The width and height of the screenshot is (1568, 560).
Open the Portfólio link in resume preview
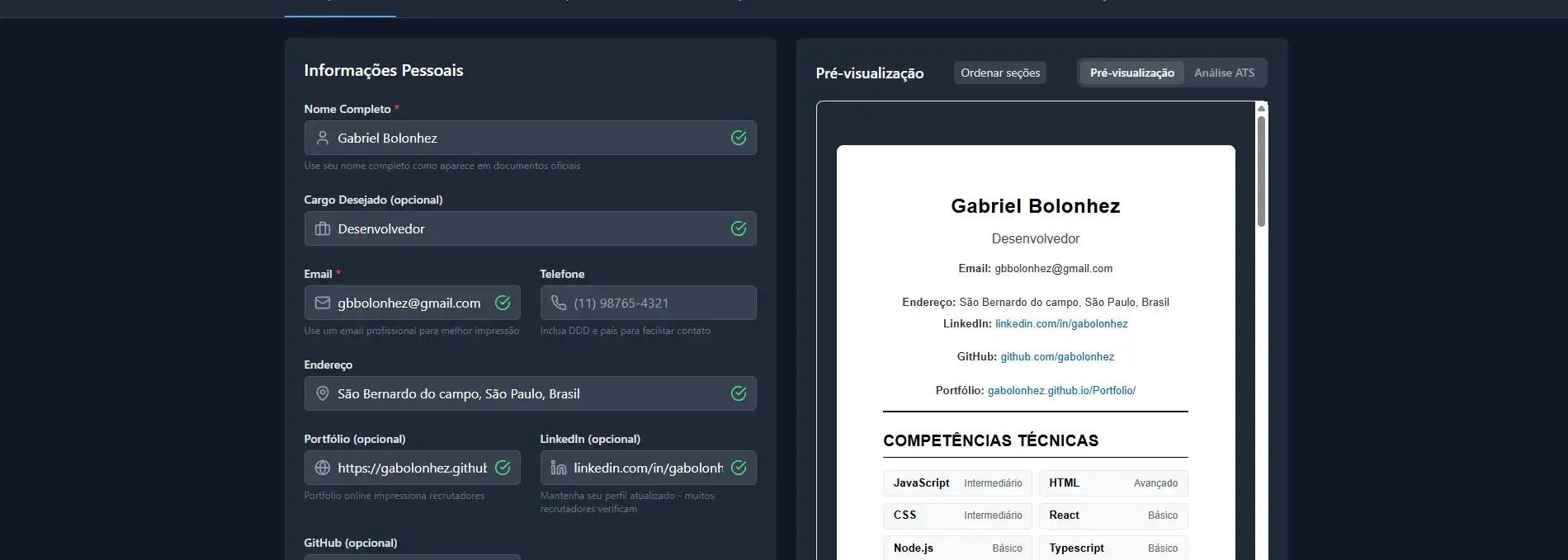click(x=1061, y=390)
